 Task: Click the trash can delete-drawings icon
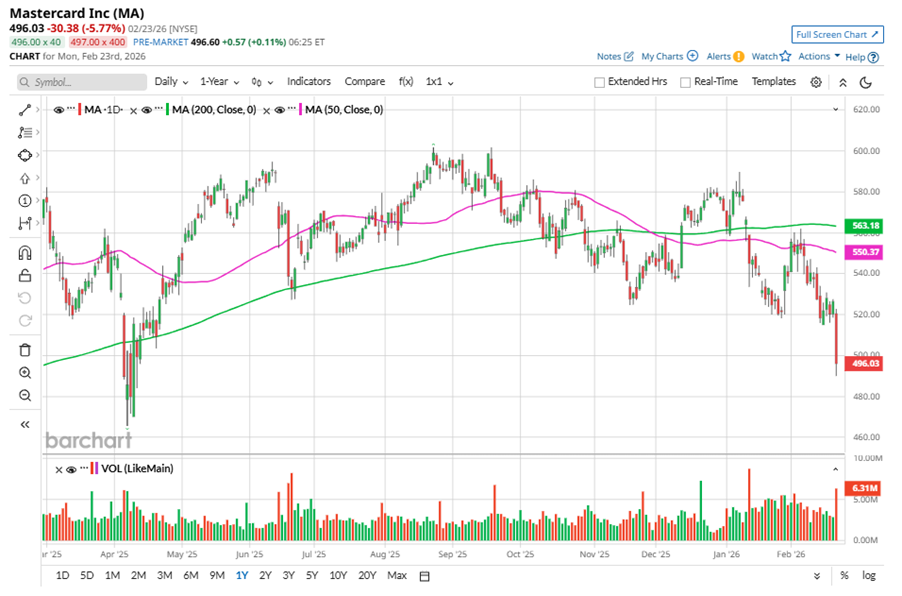25,350
